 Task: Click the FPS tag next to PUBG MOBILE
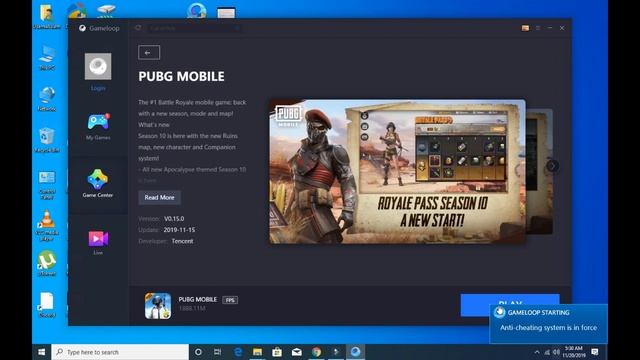coord(230,300)
